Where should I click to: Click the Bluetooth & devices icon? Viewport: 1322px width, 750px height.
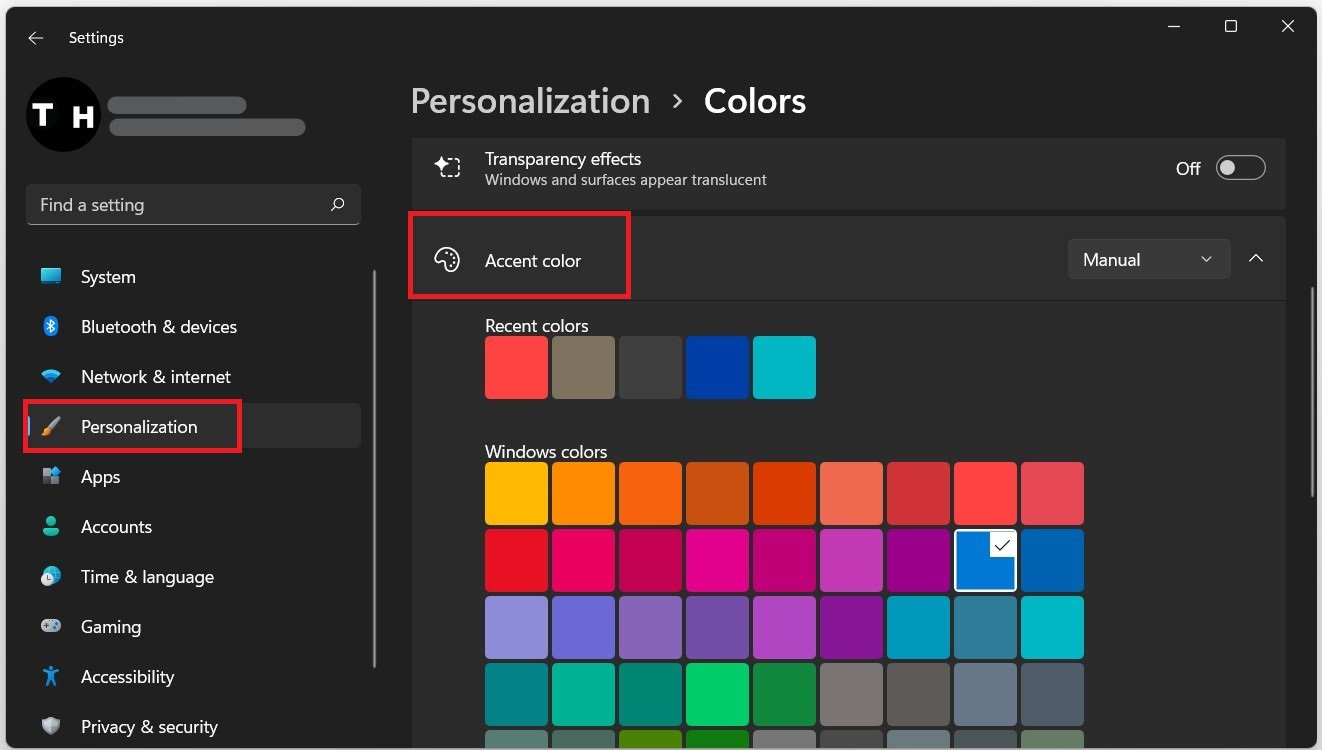(51, 327)
